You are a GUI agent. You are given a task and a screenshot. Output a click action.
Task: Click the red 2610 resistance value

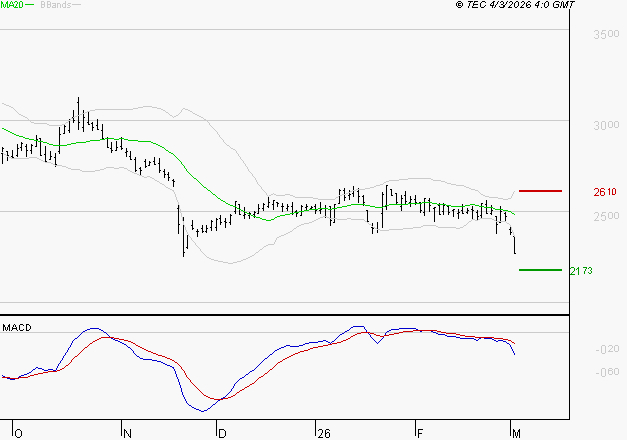605,192
